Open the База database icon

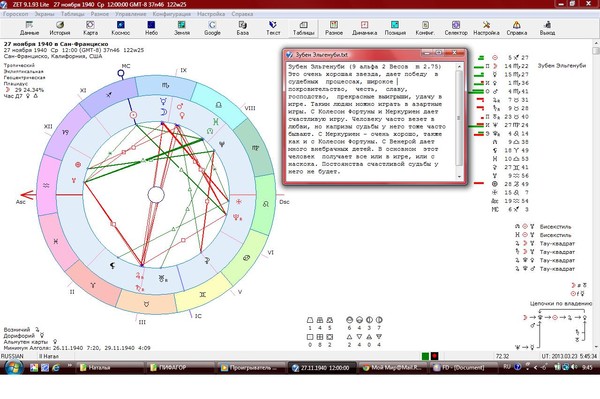(x=243, y=28)
